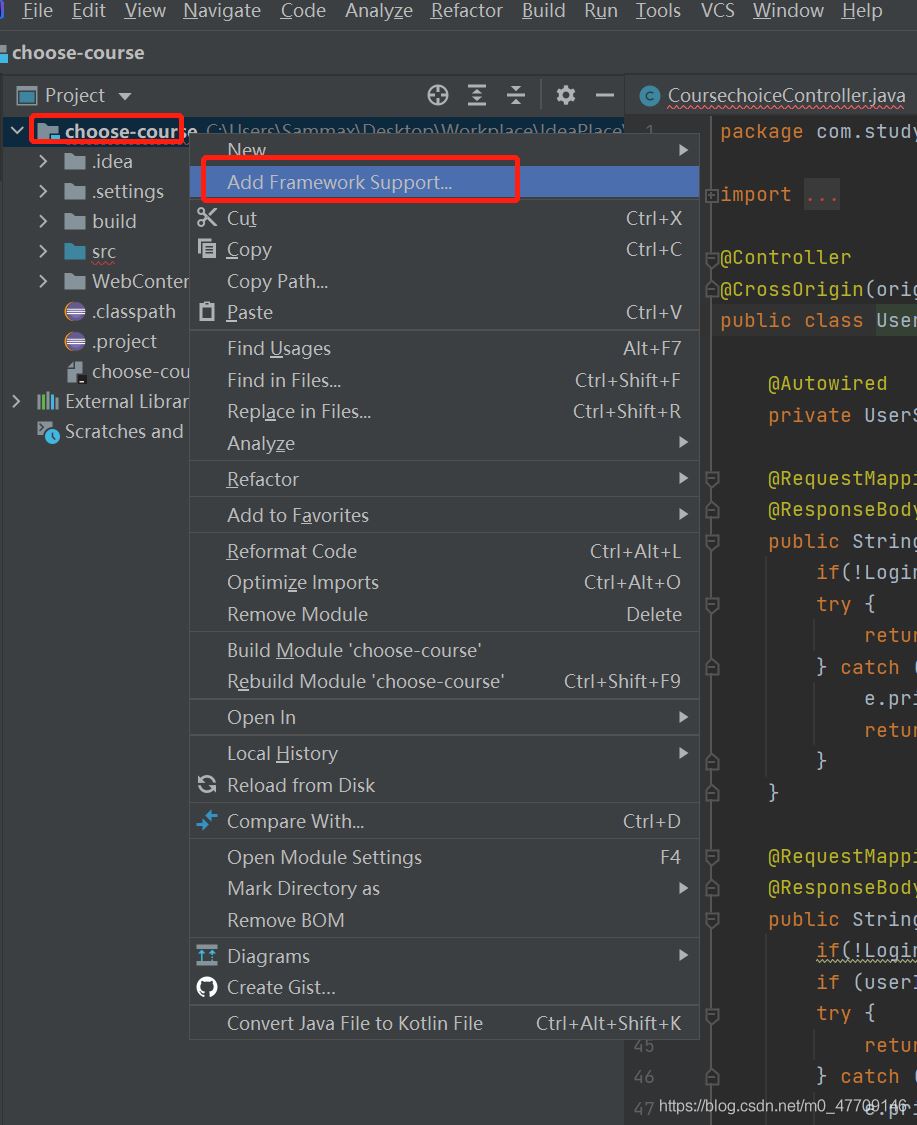Viewport: 917px width, 1125px height.
Task: Expand the src folder in tree
Action: pyautogui.click(x=43, y=251)
